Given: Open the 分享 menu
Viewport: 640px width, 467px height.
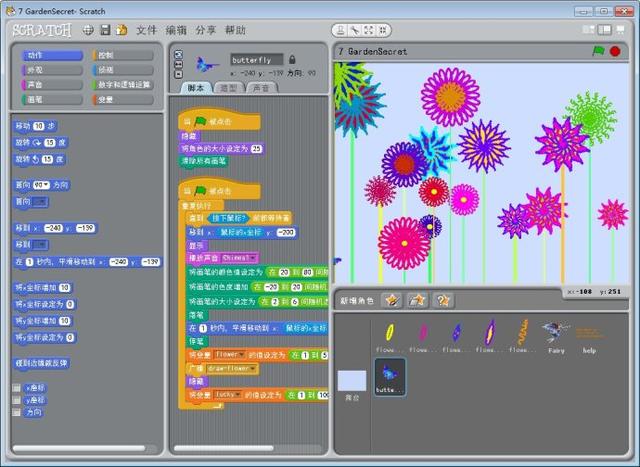Looking at the screenshot, I should (x=206, y=30).
